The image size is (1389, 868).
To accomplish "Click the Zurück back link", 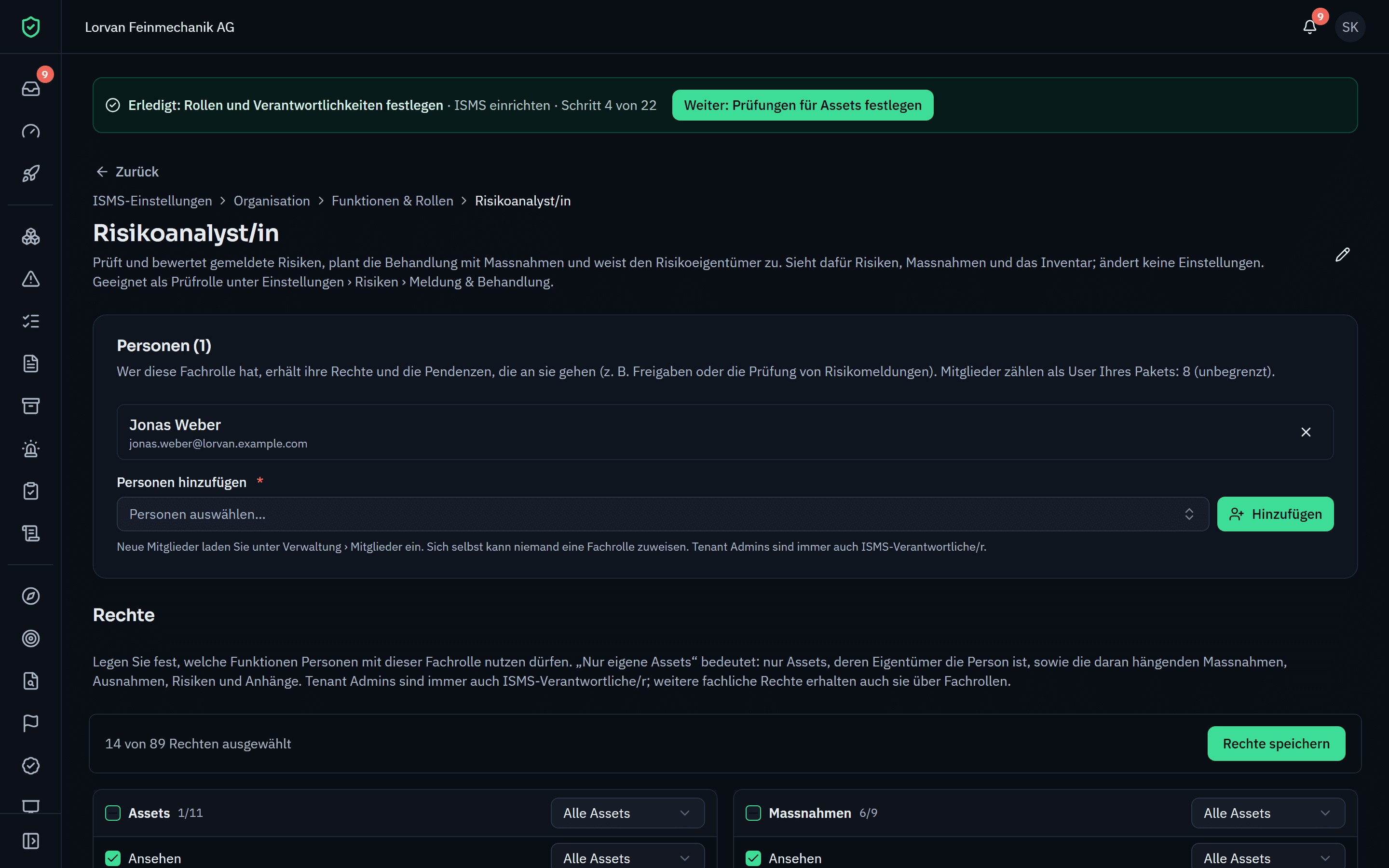I will tap(127, 172).
